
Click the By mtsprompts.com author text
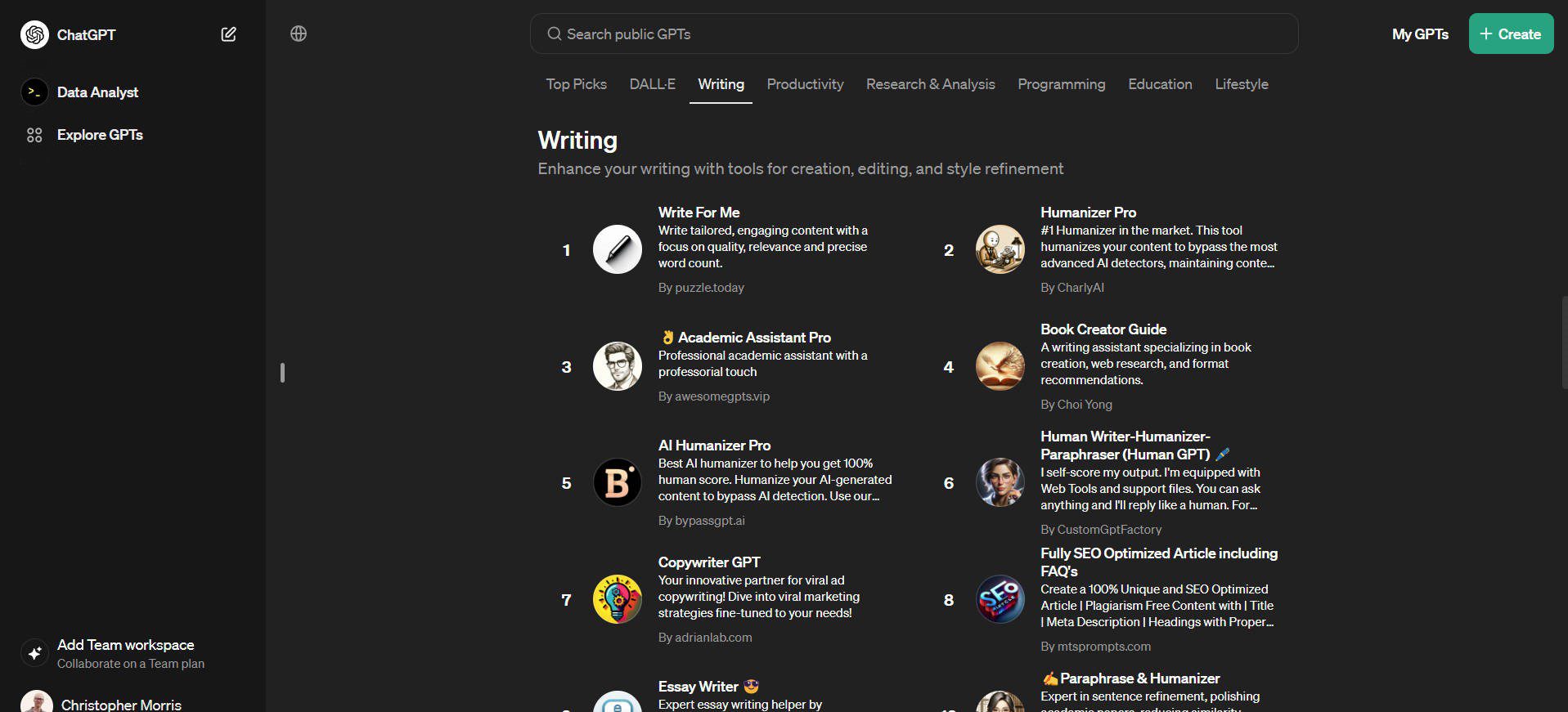(x=1095, y=647)
